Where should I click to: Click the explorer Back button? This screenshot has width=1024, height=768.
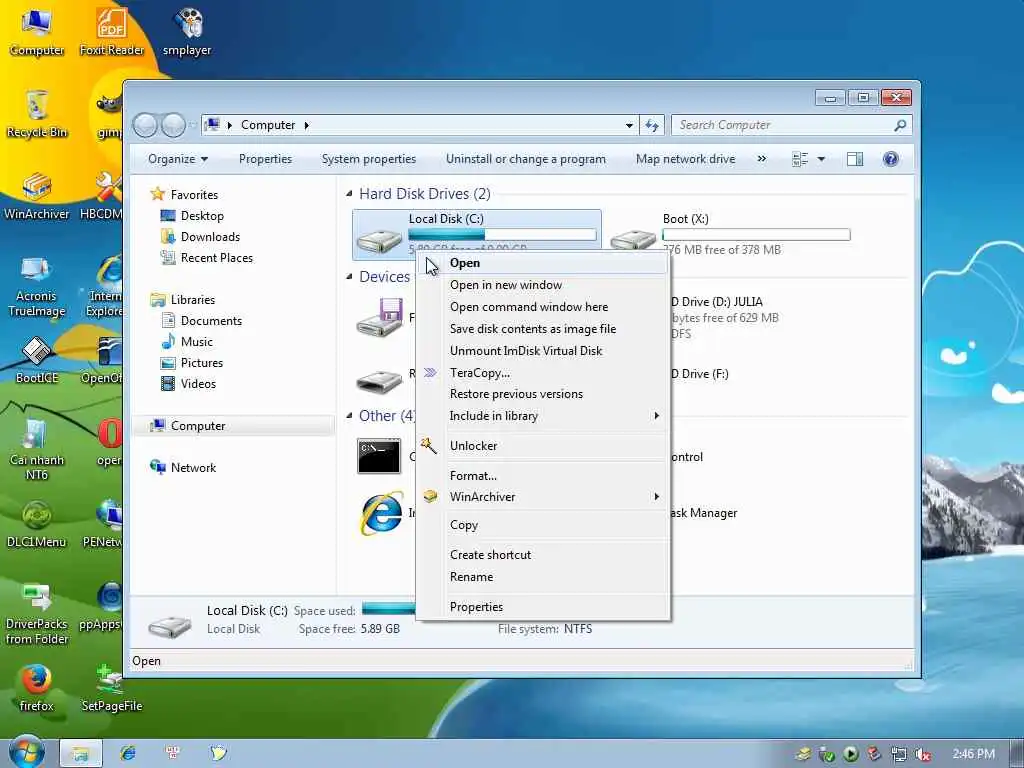146,125
